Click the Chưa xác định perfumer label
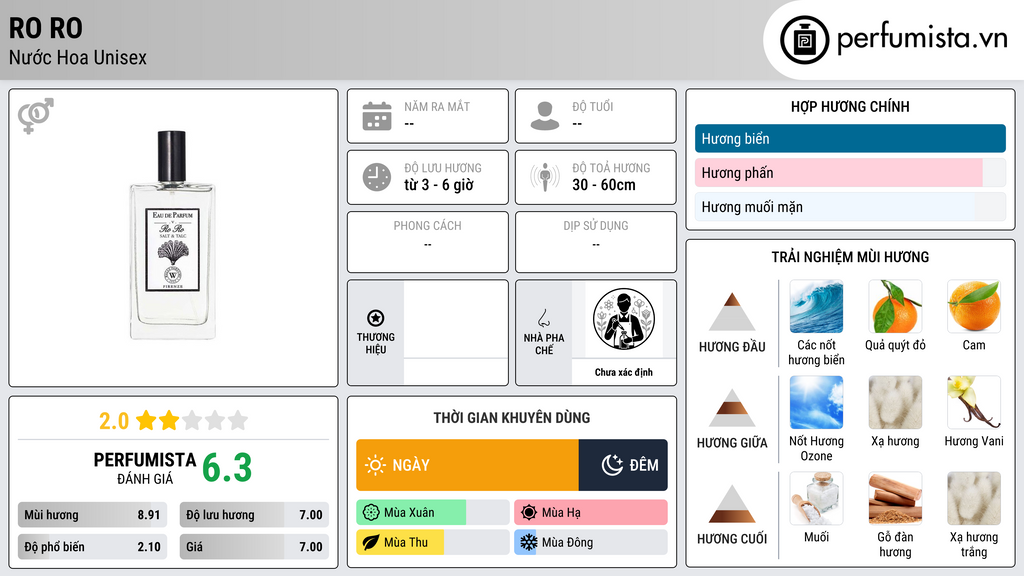Image resolution: width=1024 pixels, height=576 pixels. pyautogui.click(x=624, y=372)
